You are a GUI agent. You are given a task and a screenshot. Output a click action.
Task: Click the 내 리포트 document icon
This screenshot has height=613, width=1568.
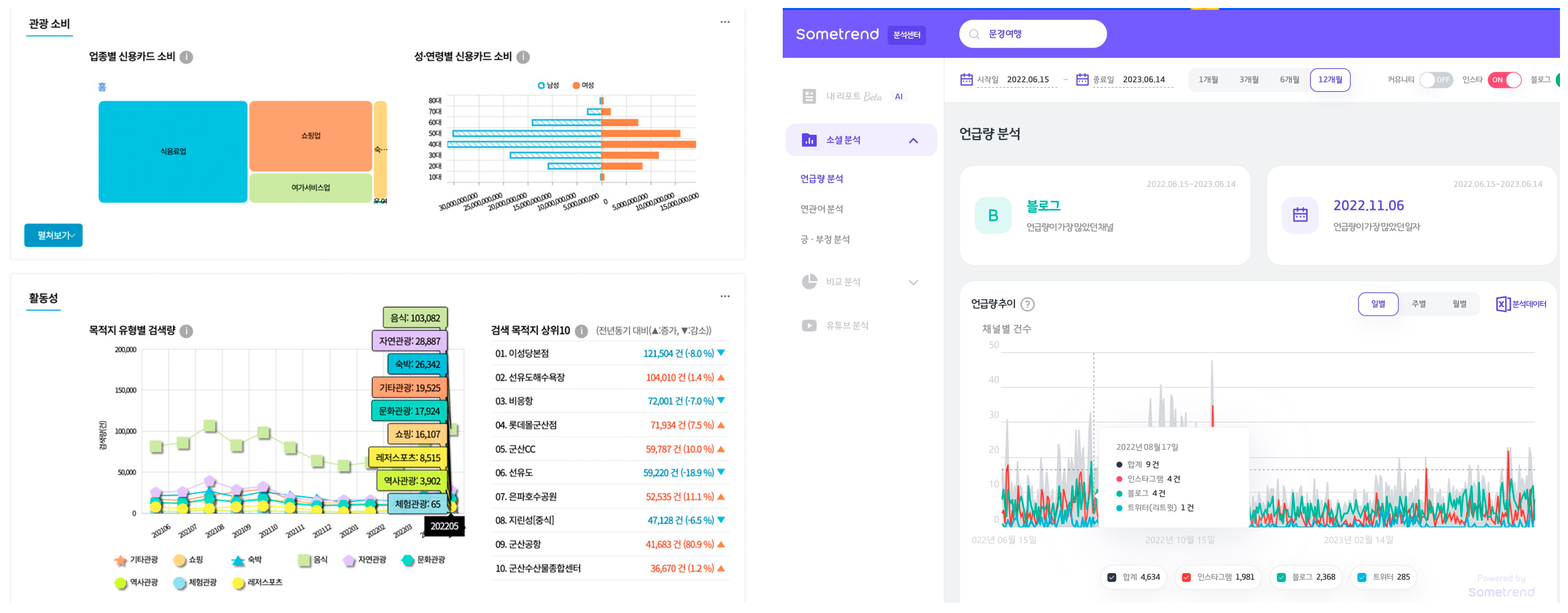tap(809, 97)
